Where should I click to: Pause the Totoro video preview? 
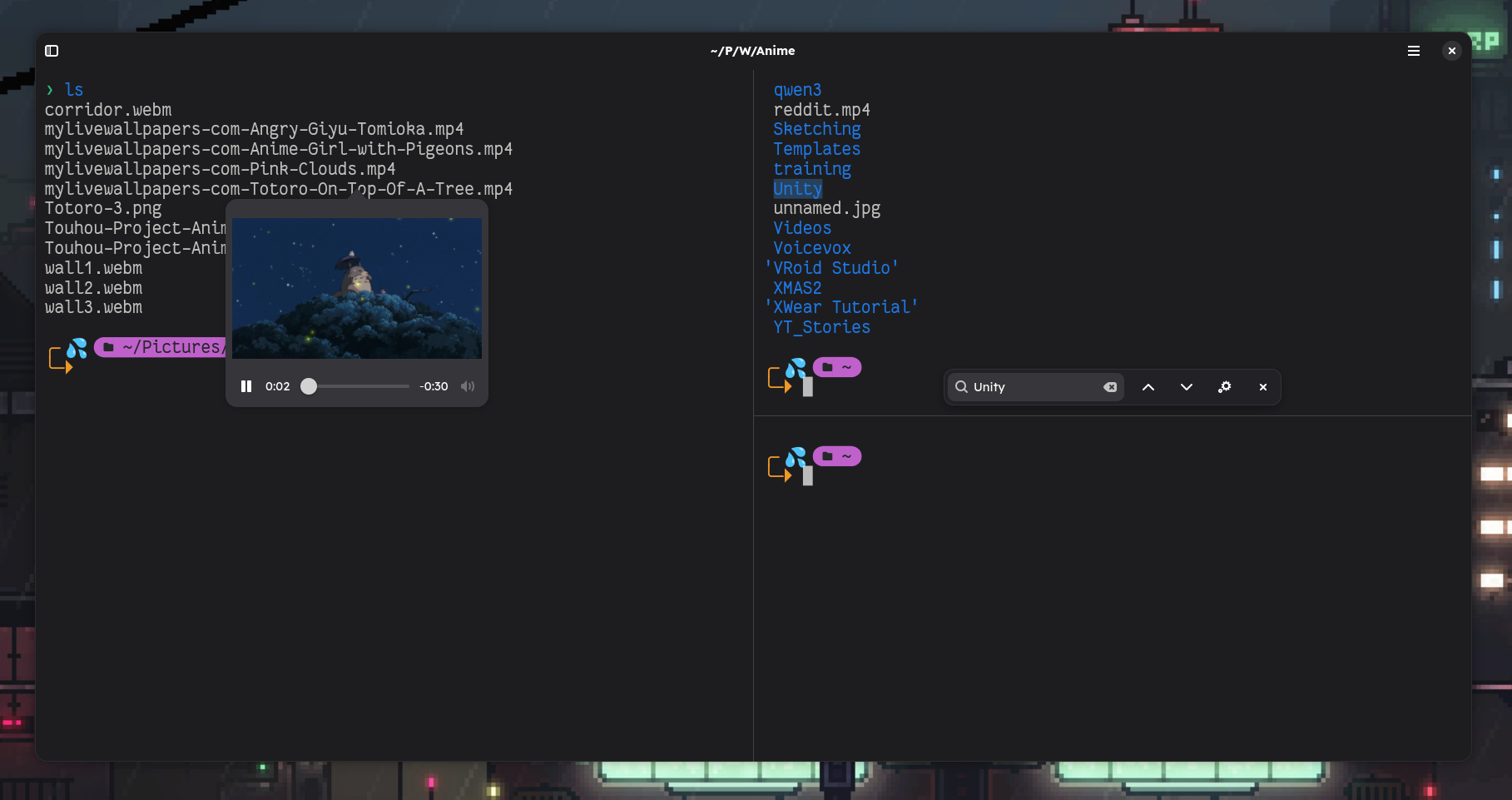point(246,386)
